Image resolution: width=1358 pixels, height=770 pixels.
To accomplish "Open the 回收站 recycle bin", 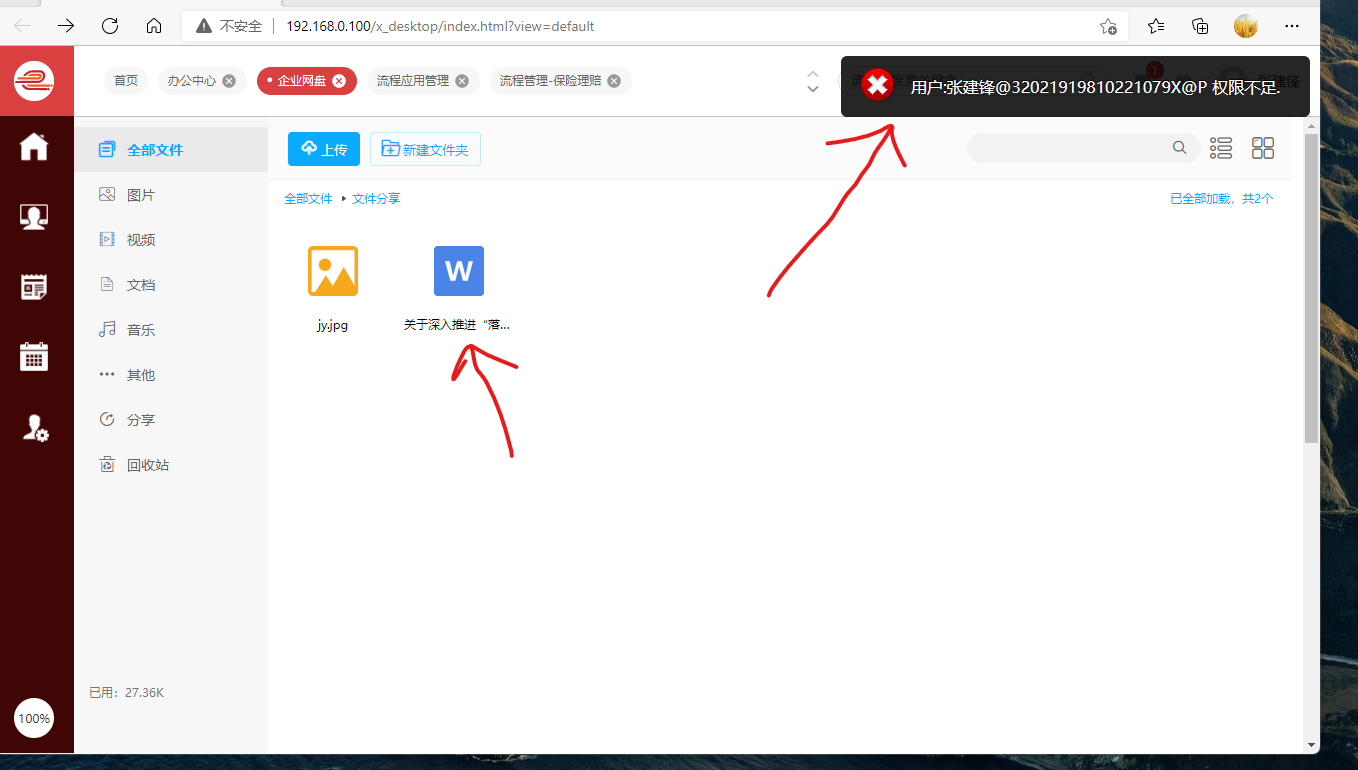I will pyautogui.click(x=171, y=465).
